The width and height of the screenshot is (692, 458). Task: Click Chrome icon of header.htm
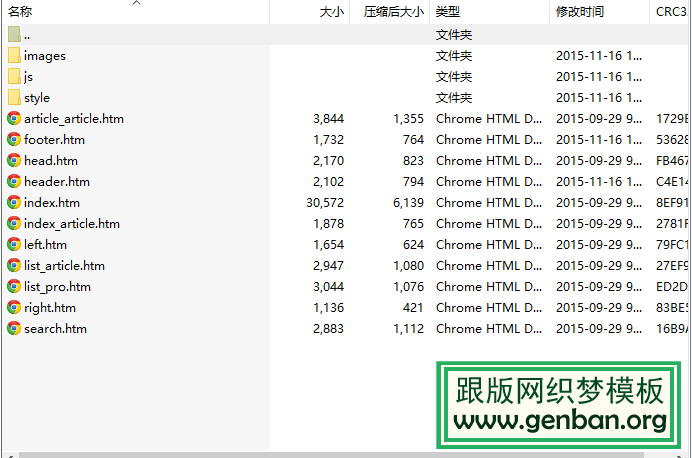[x=14, y=181]
